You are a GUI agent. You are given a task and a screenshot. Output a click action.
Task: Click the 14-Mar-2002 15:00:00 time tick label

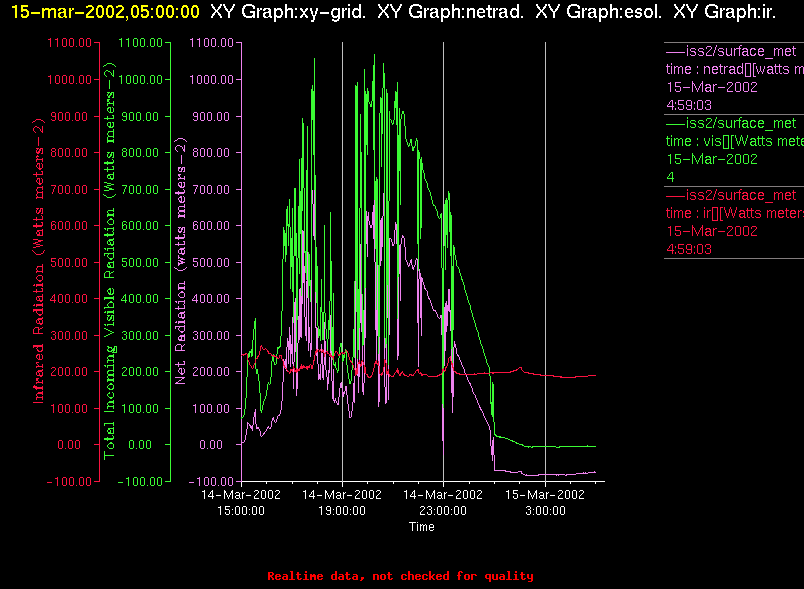(x=241, y=502)
